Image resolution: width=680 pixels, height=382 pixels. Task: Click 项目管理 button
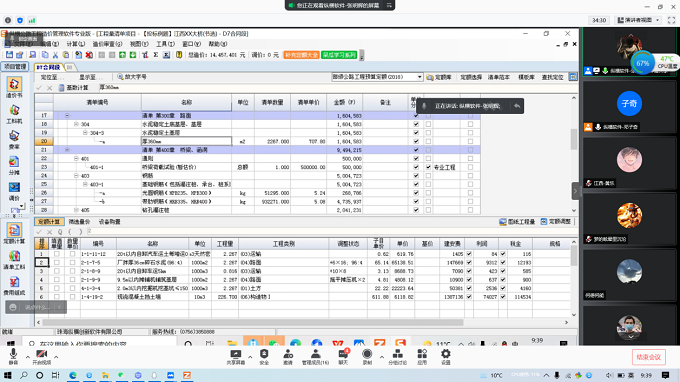(x=15, y=67)
